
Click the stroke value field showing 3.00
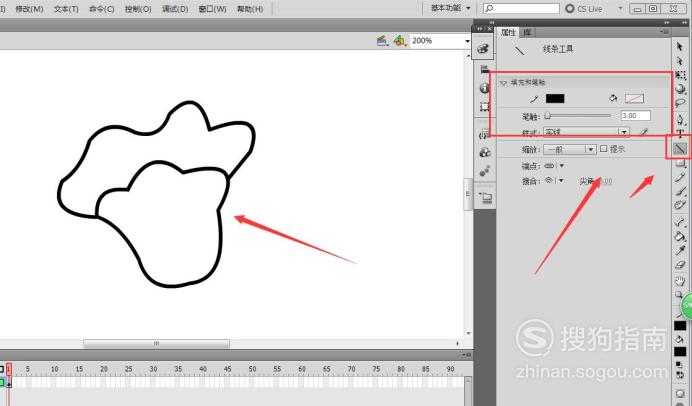tap(636, 116)
